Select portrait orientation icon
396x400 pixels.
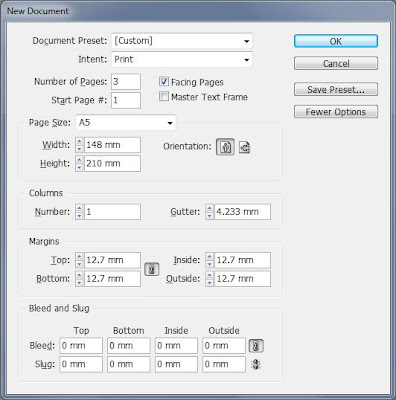[225, 147]
